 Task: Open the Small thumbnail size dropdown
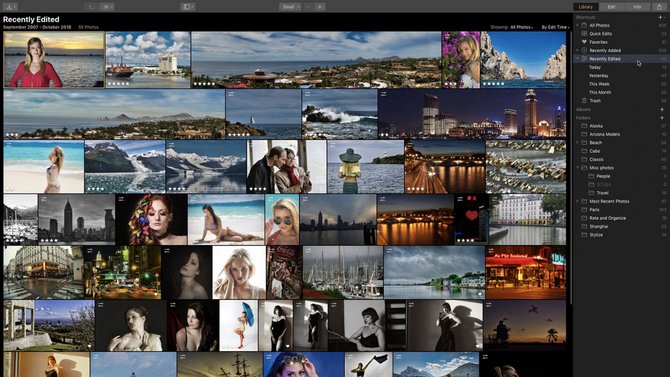click(x=290, y=6)
